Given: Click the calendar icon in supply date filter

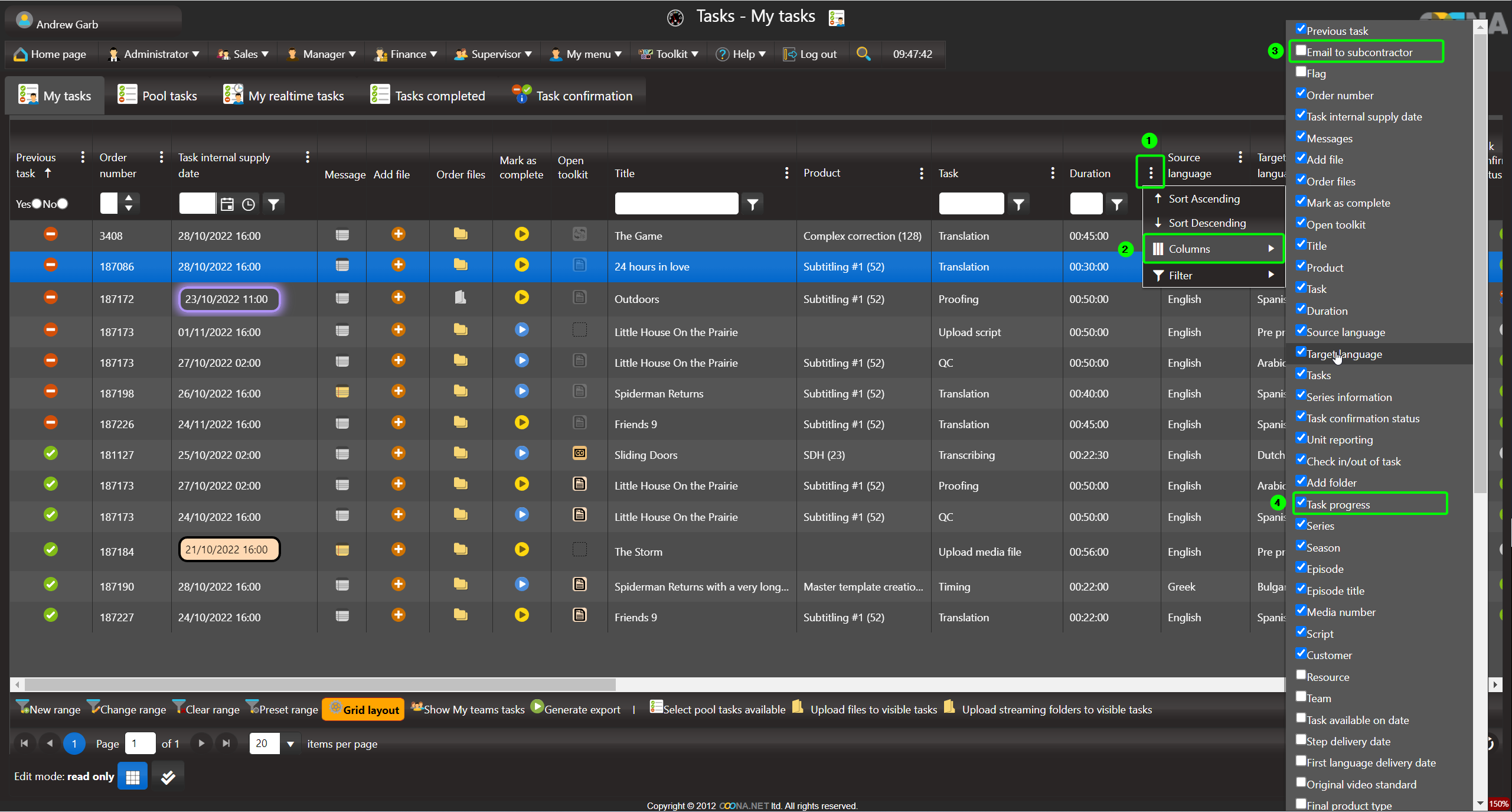Looking at the screenshot, I should [227, 204].
